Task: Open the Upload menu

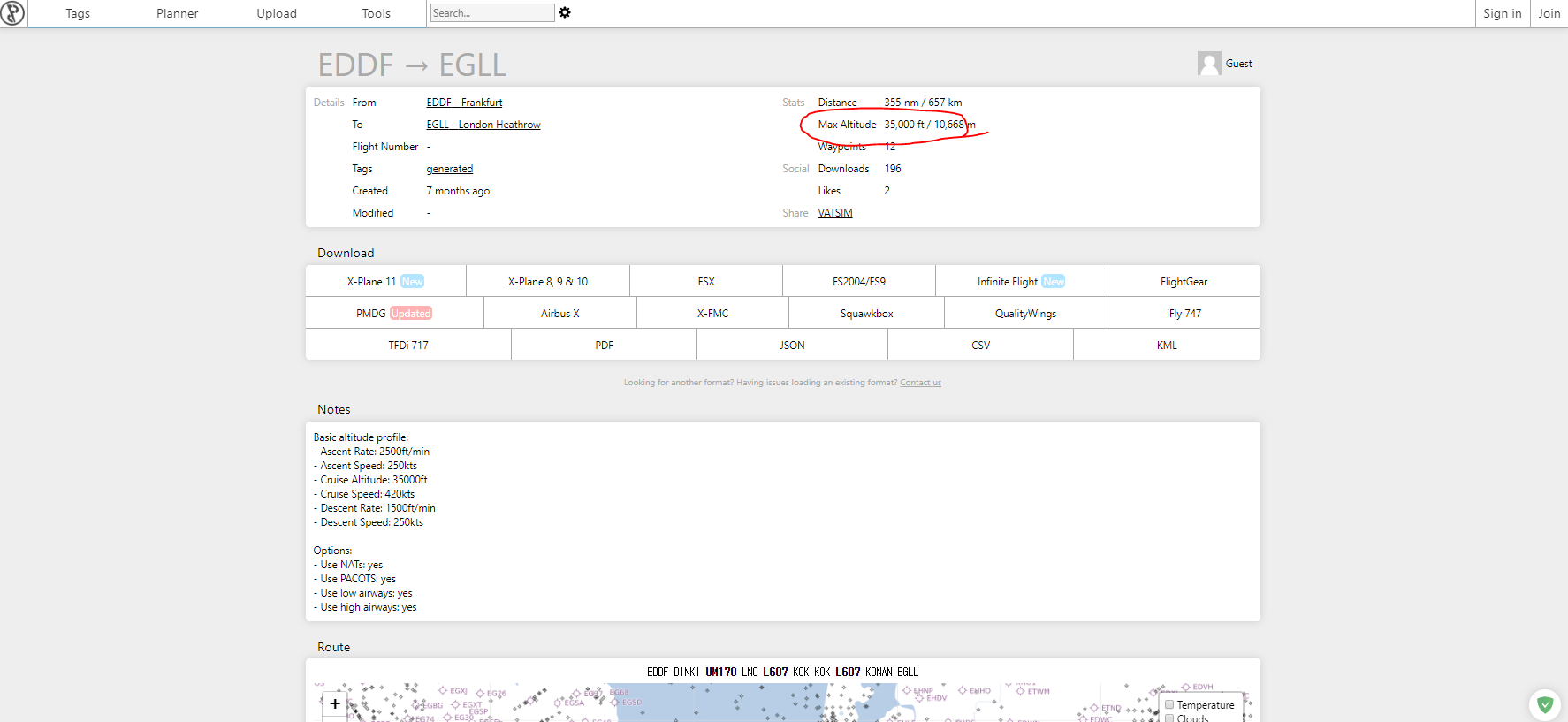Action: [277, 13]
